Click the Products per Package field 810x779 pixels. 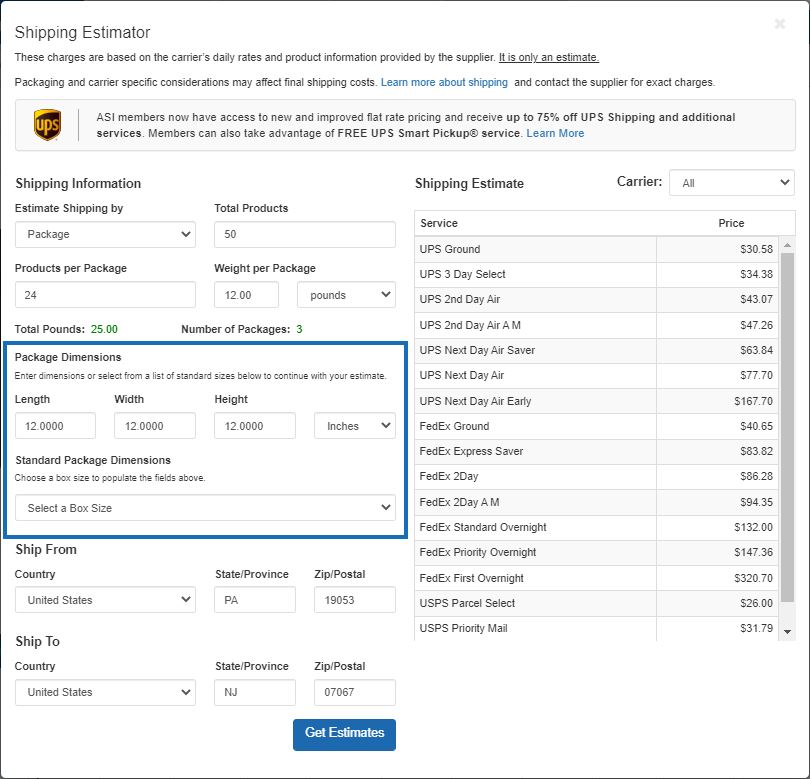point(105,295)
